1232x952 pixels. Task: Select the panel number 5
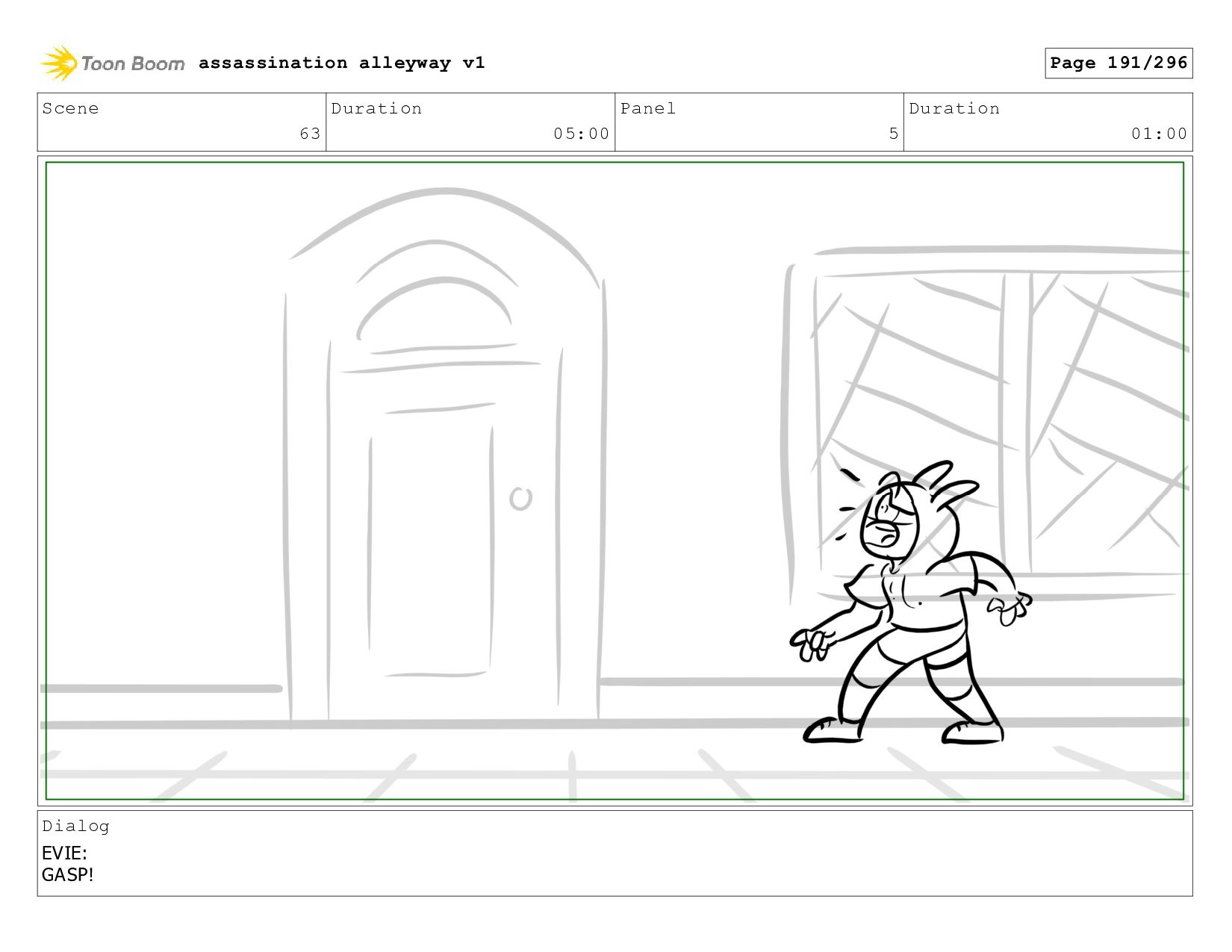[893, 134]
